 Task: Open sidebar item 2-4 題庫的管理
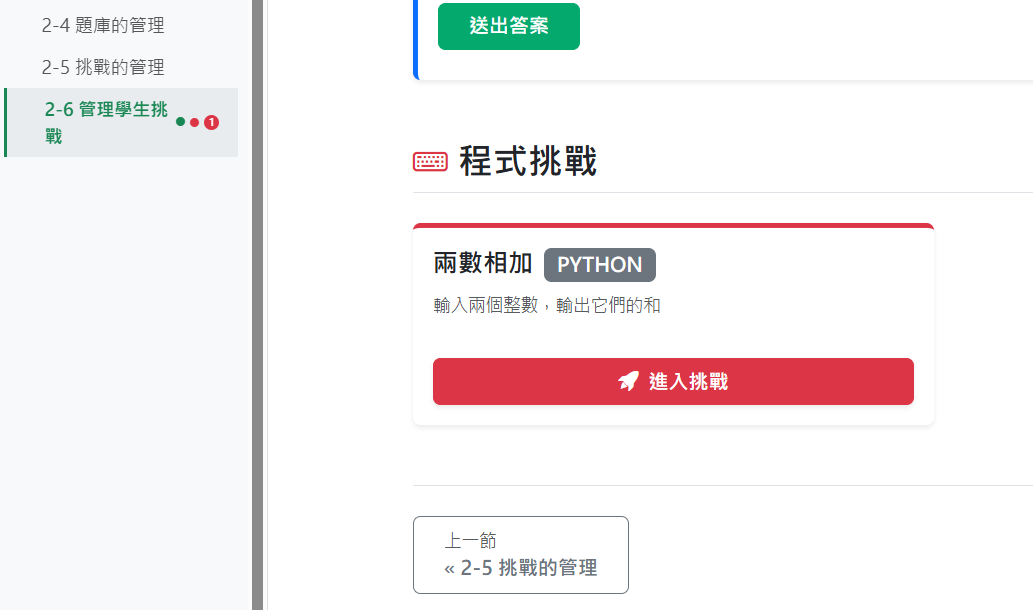coord(103,26)
